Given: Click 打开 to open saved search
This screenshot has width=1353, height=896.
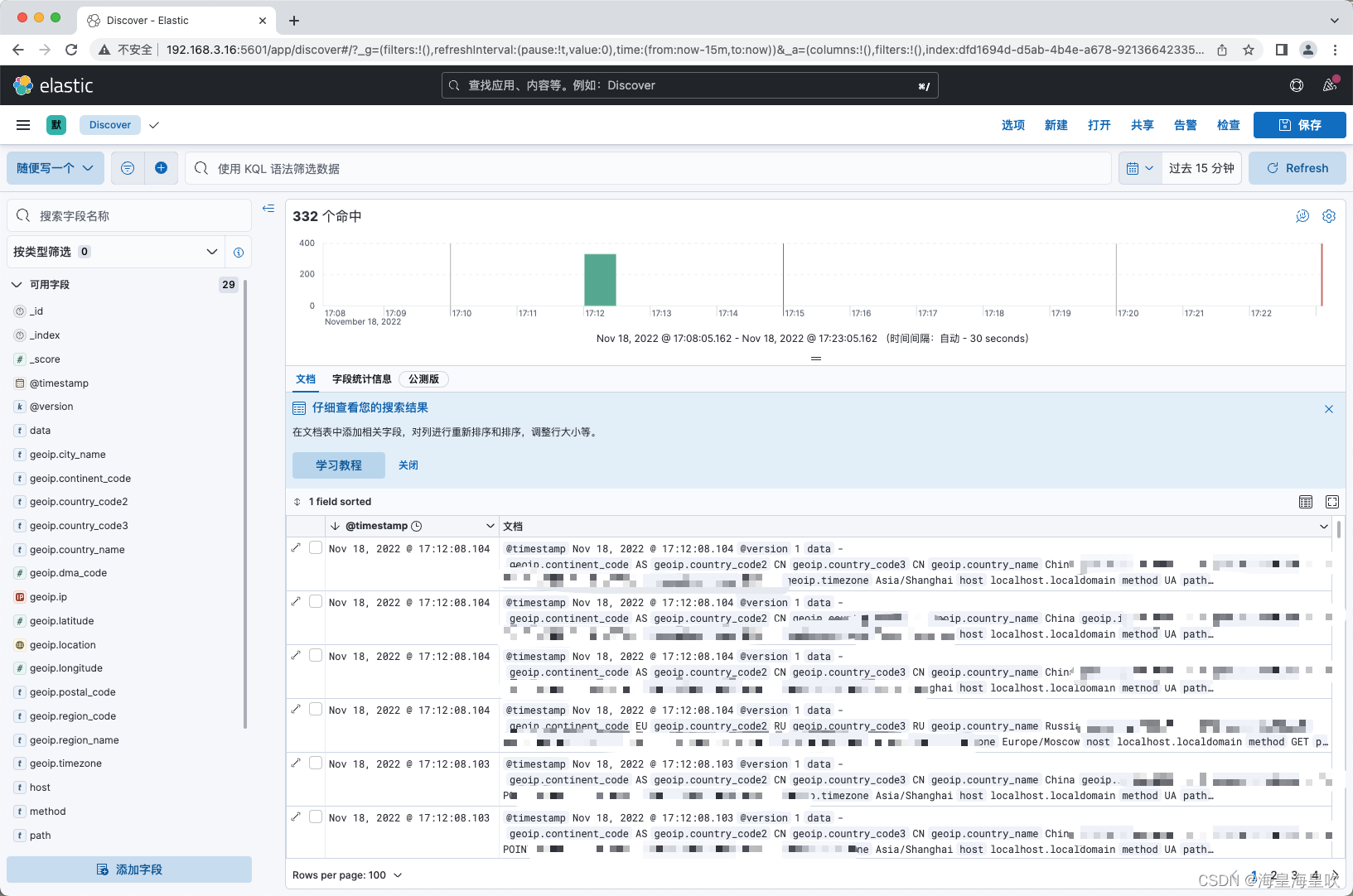Looking at the screenshot, I should 1099,125.
